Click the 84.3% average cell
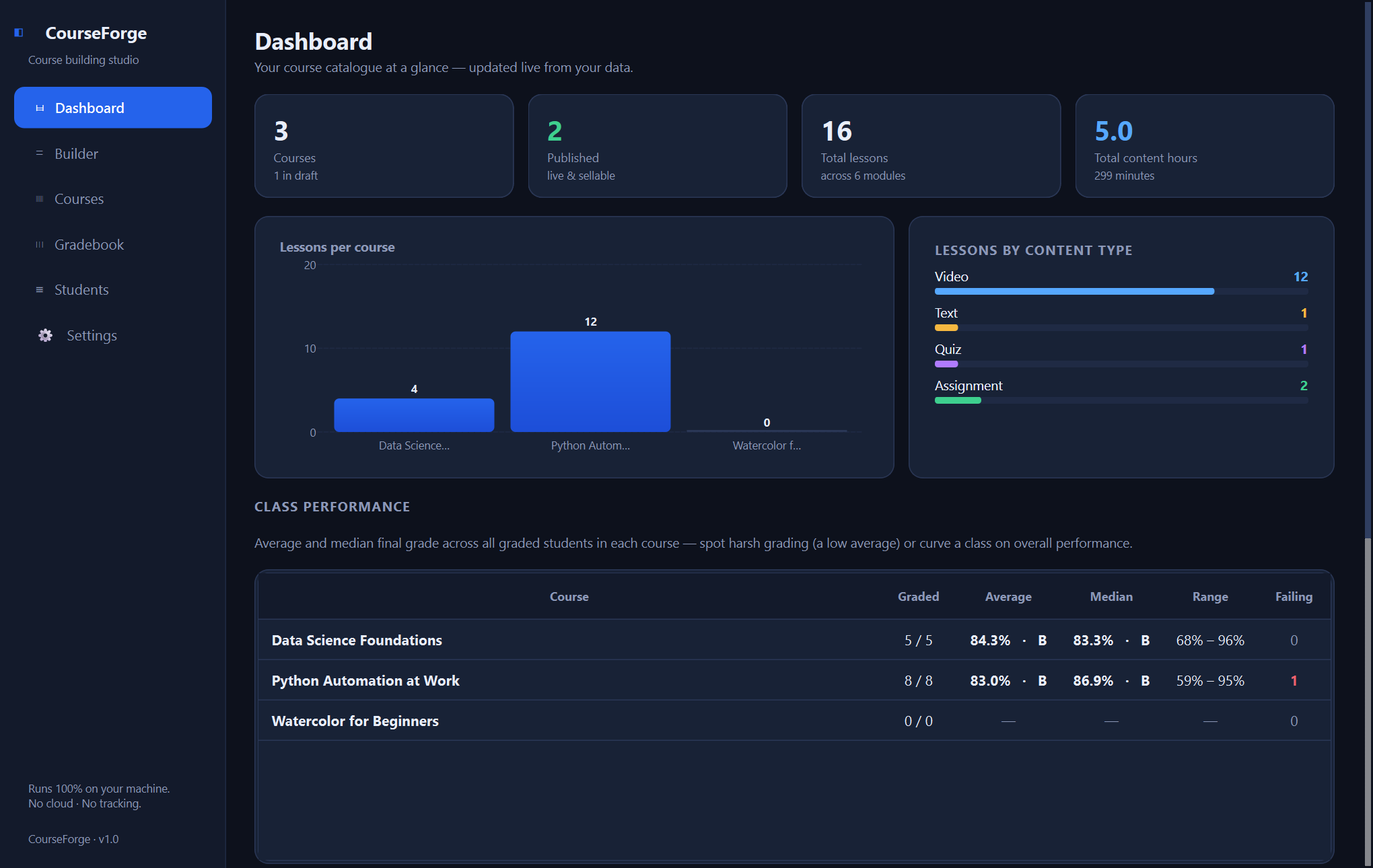Viewport: 1373px width, 868px height. pyautogui.click(x=1008, y=641)
